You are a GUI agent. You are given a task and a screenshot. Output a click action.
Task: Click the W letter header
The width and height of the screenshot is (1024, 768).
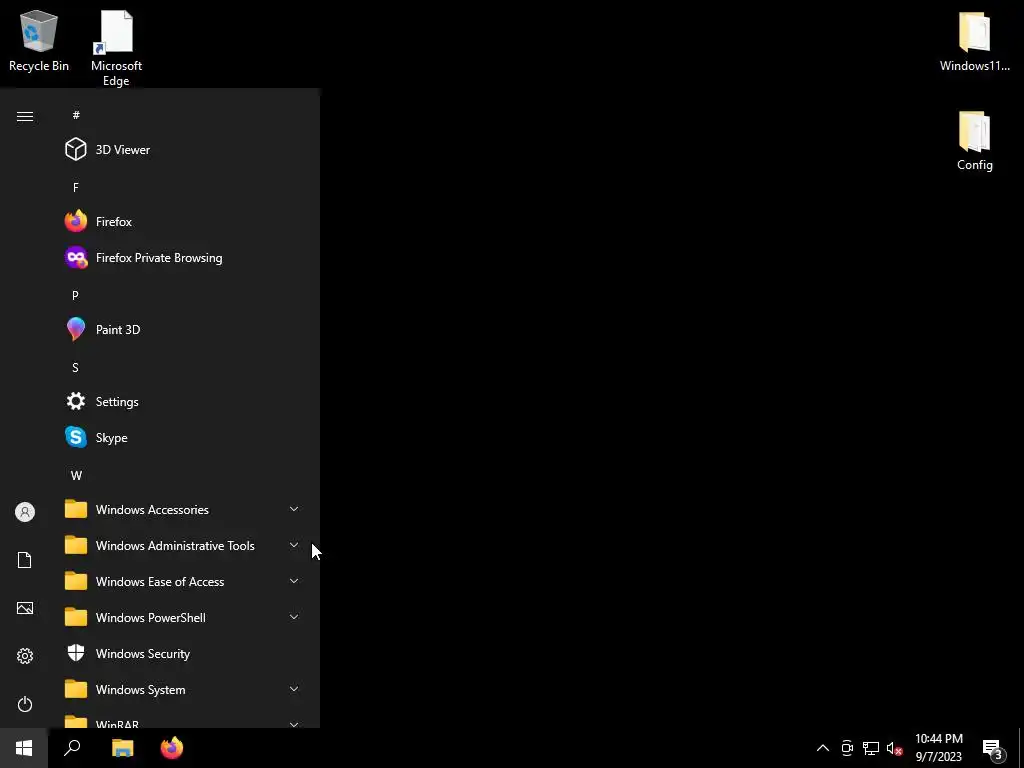point(76,475)
